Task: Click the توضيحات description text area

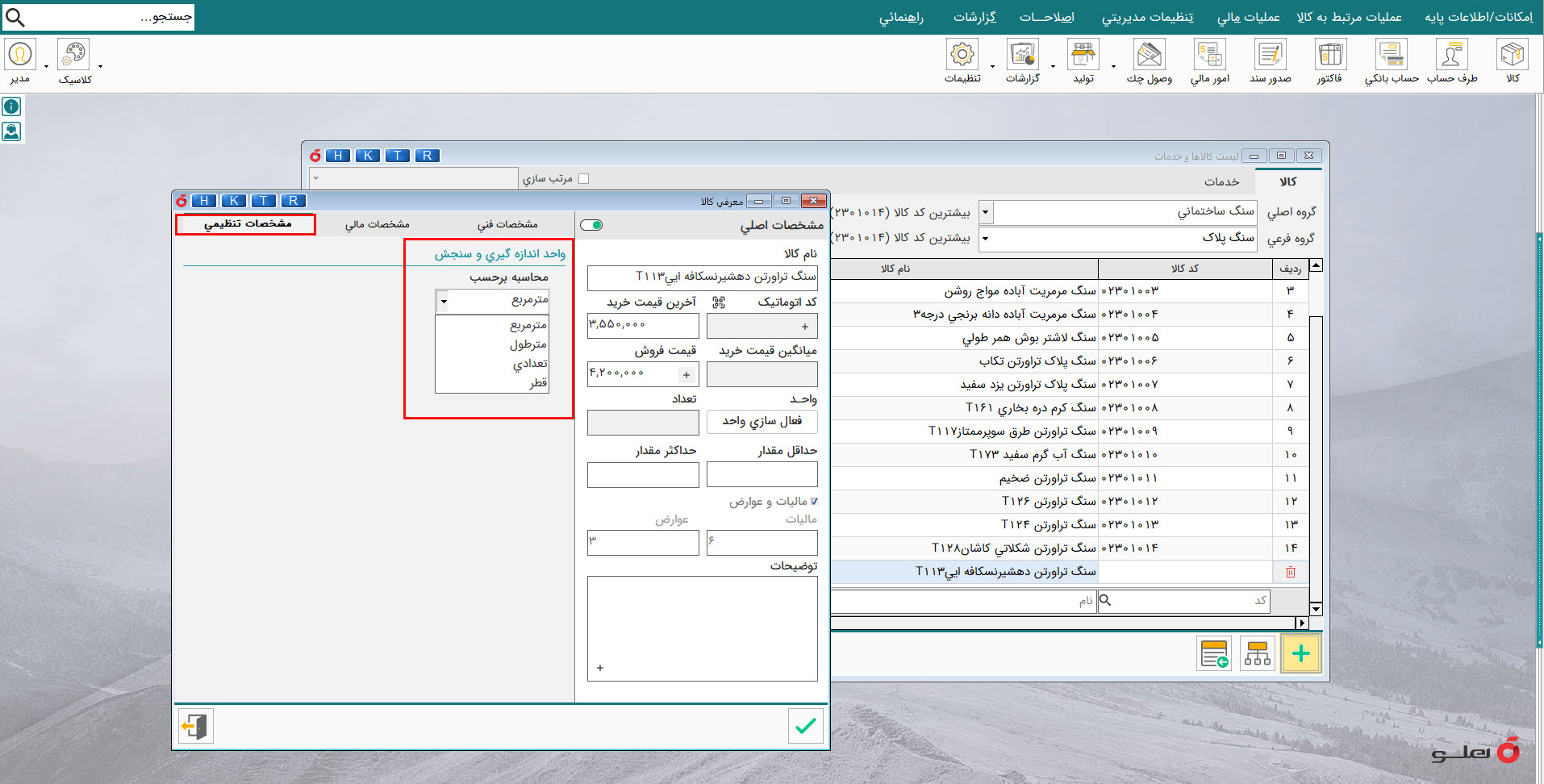Action: (x=702, y=628)
